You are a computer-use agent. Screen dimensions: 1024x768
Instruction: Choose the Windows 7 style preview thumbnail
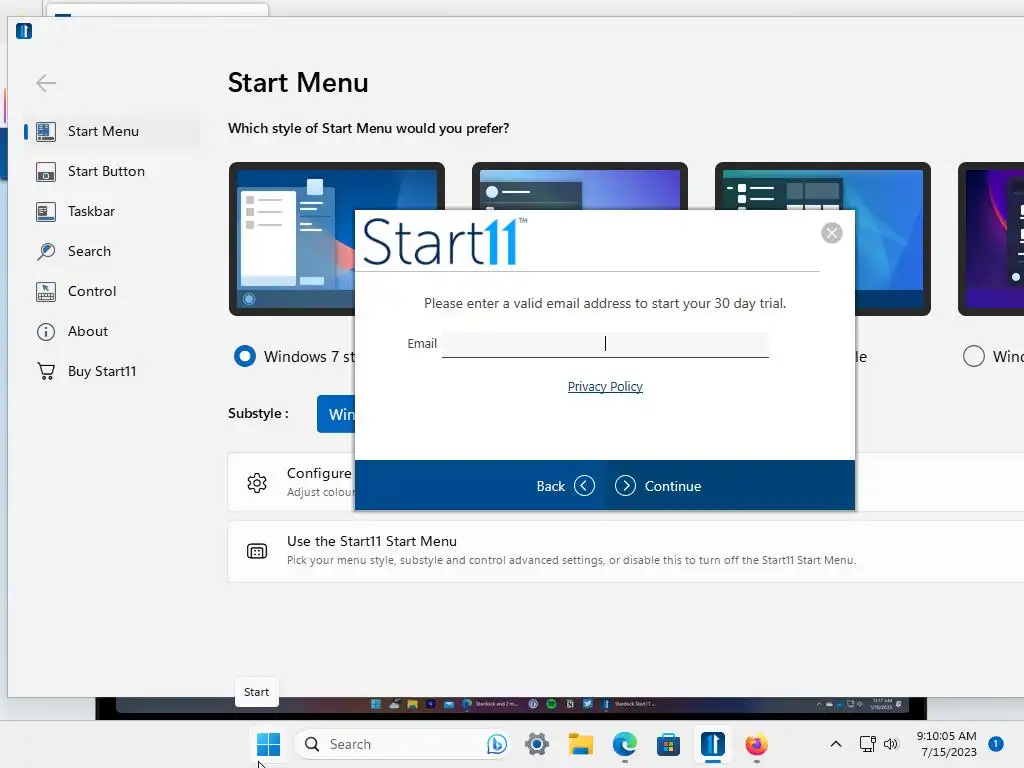pos(292,238)
